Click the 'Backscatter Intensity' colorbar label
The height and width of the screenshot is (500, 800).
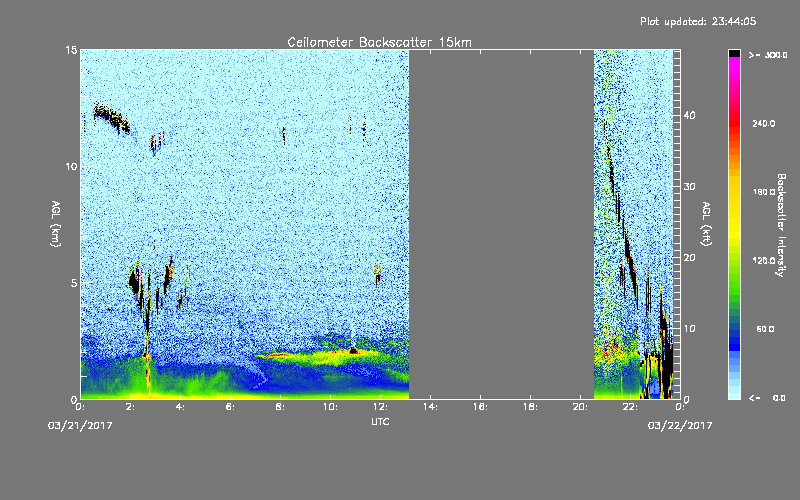780,225
